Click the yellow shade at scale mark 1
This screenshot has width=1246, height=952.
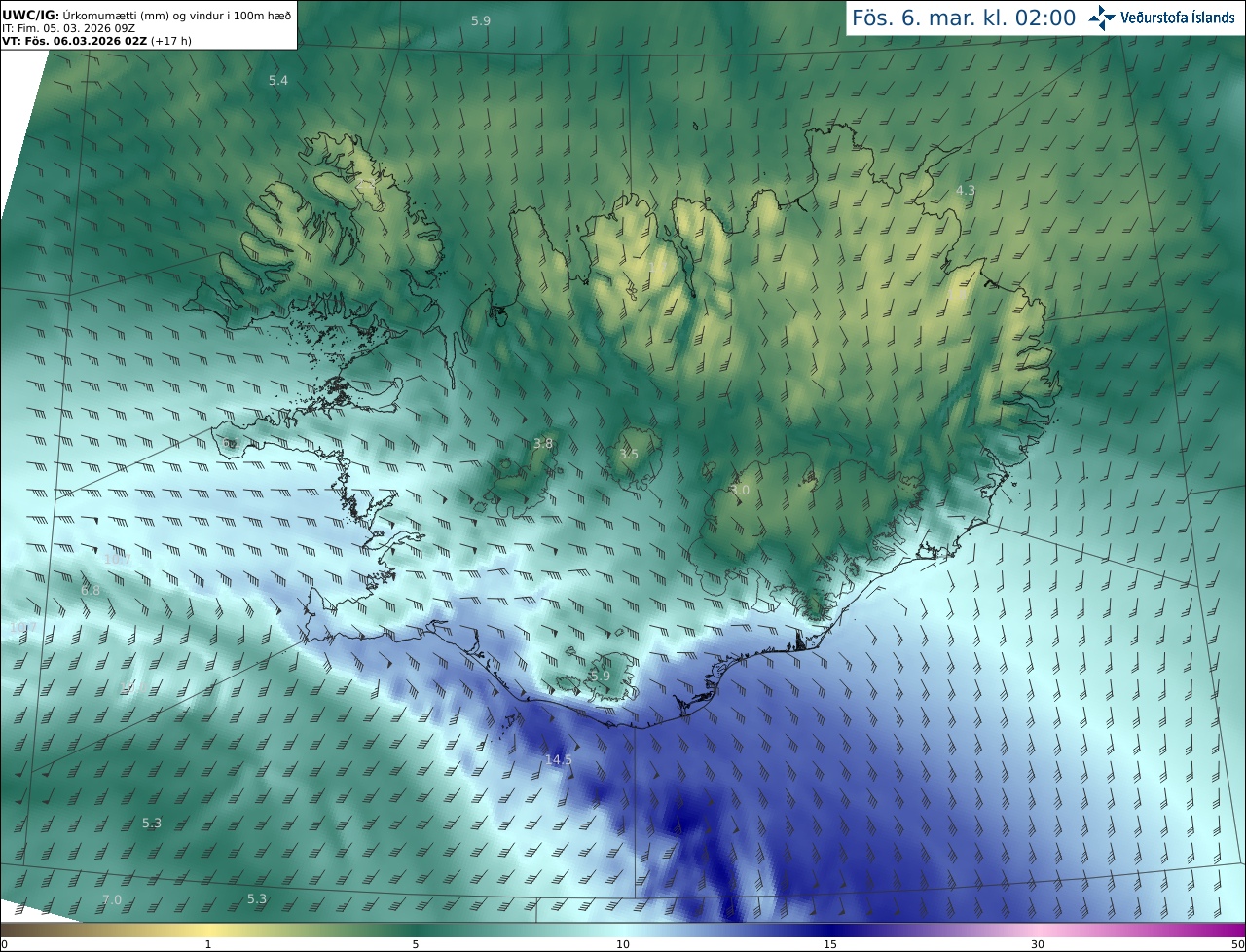(208, 930)
